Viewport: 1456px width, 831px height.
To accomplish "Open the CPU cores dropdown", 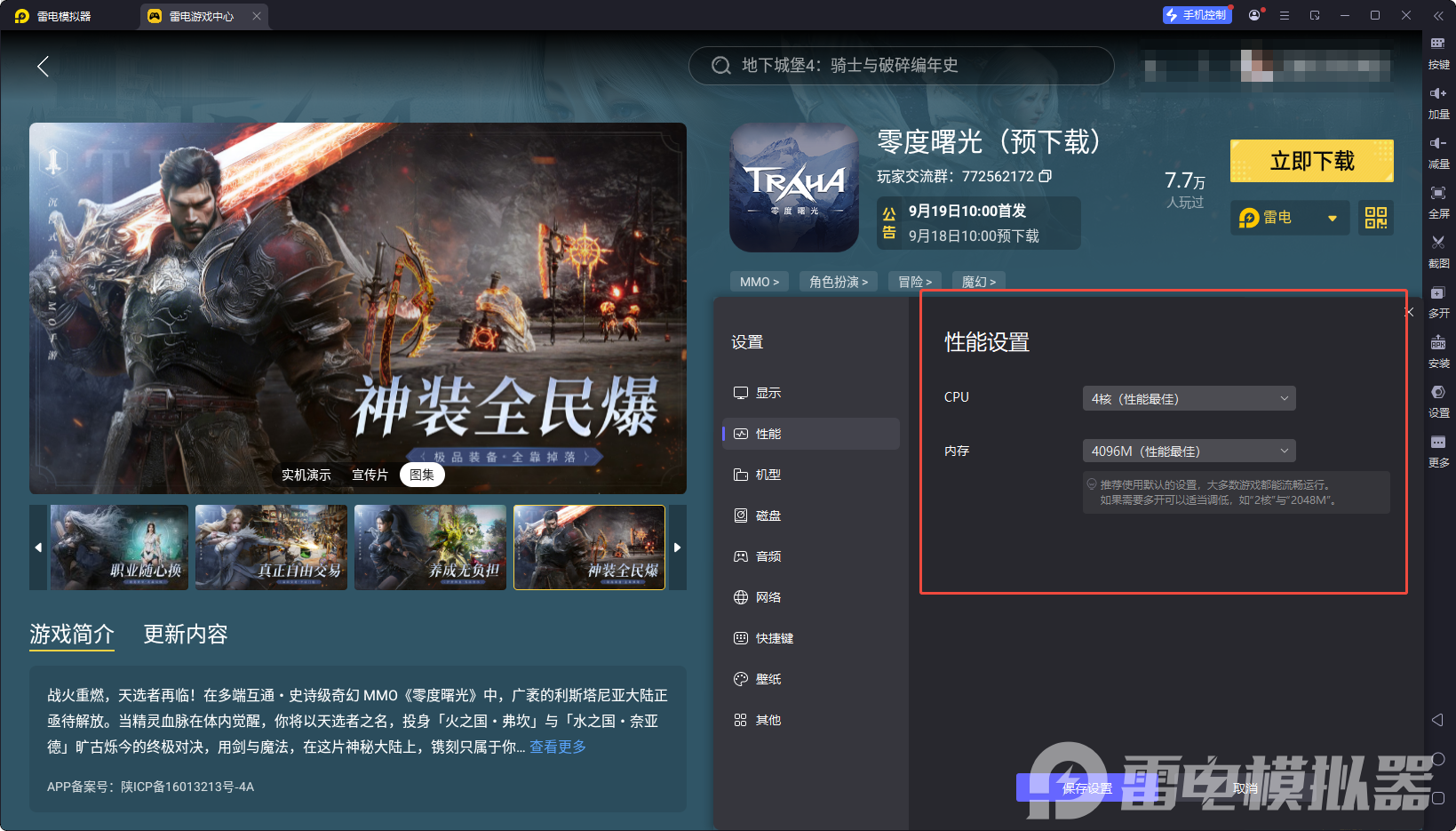I will (1188, 398).
